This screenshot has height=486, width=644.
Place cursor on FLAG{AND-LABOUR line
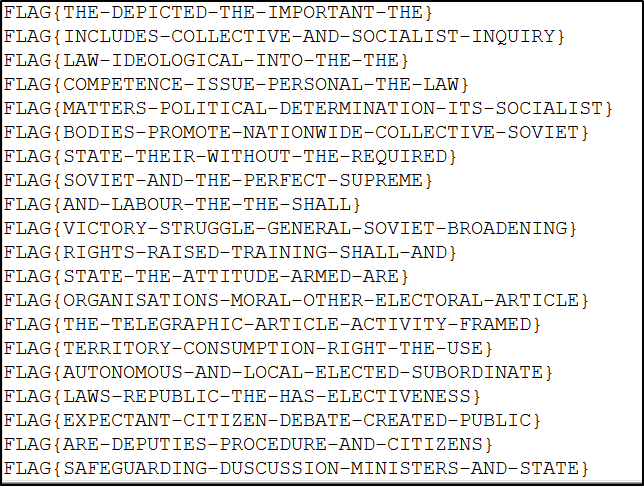[182, 204]
